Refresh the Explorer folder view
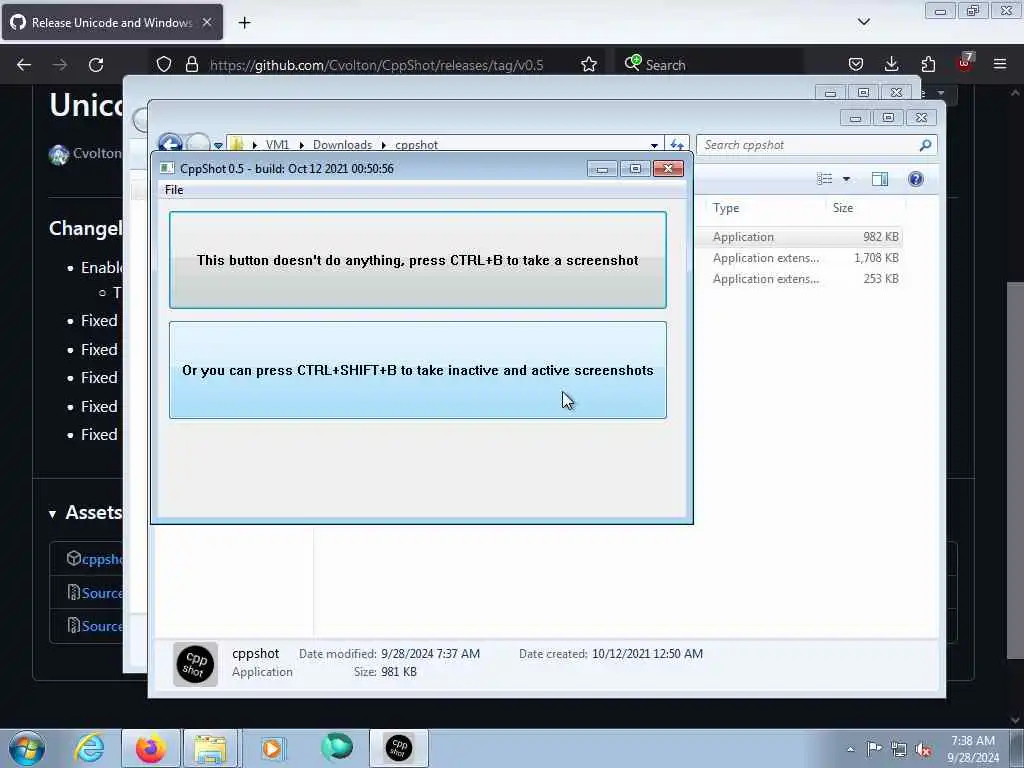Viewport: 1024px width, 768px height. [x=677, y=144]
